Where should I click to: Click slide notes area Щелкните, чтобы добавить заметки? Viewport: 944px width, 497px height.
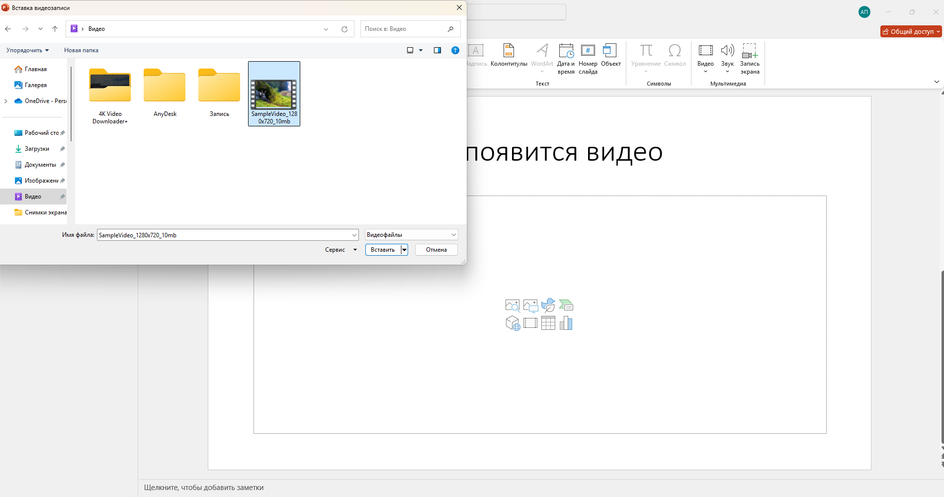(x=203, y=487)
